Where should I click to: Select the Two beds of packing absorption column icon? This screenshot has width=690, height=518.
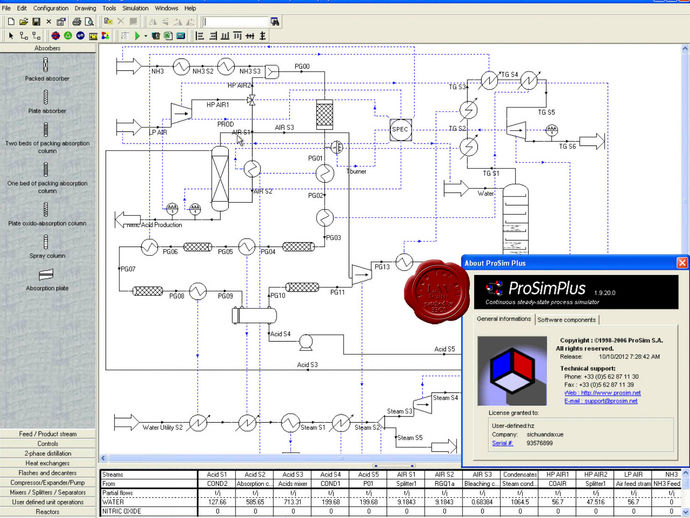point(46,130)
